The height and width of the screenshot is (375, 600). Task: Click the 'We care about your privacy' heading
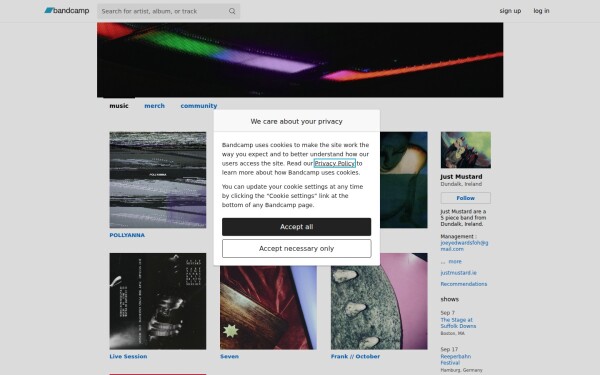(x=297, y=121)
